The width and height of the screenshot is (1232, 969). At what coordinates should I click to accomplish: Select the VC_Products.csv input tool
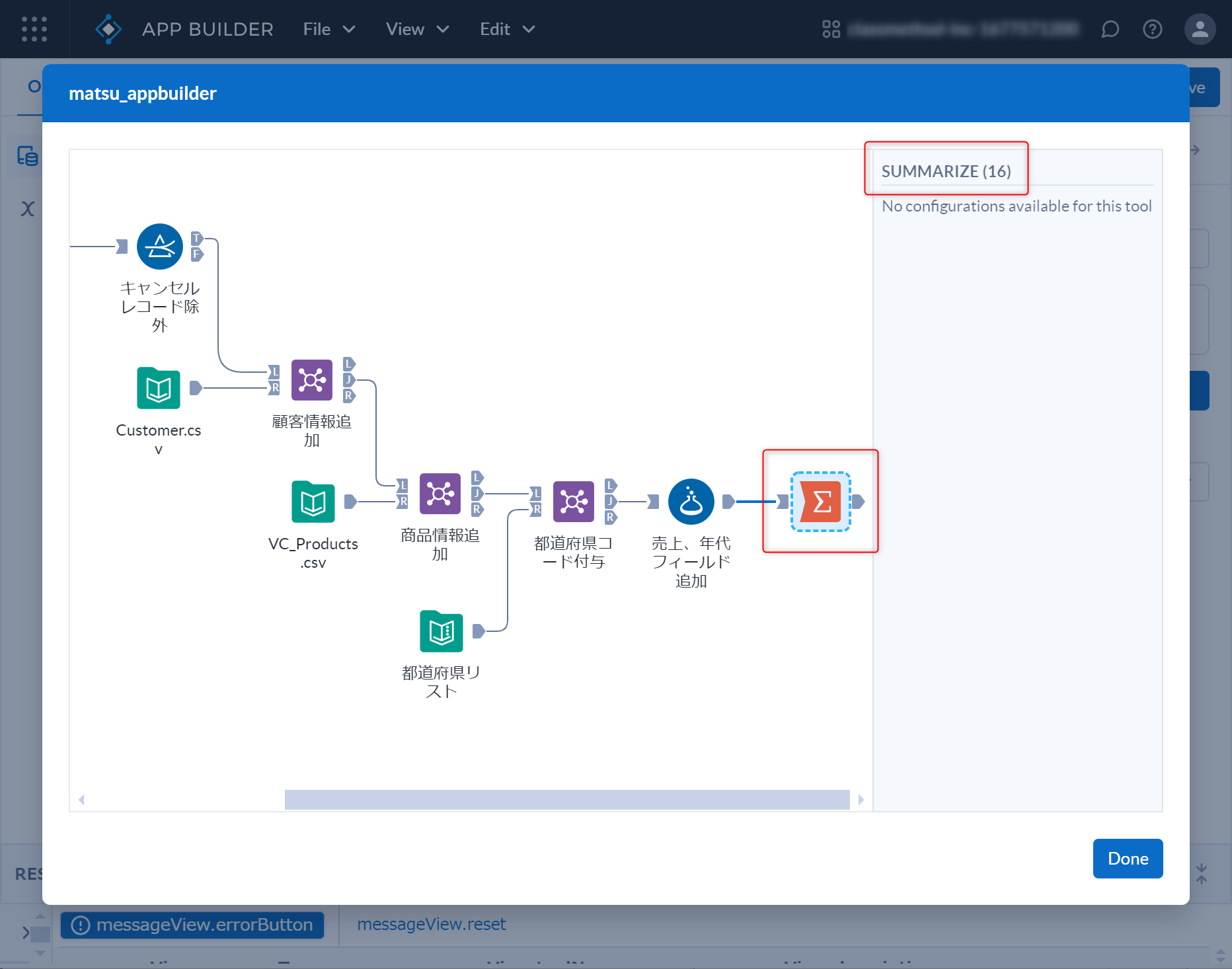pyautogui.click(x=312, y=502)
